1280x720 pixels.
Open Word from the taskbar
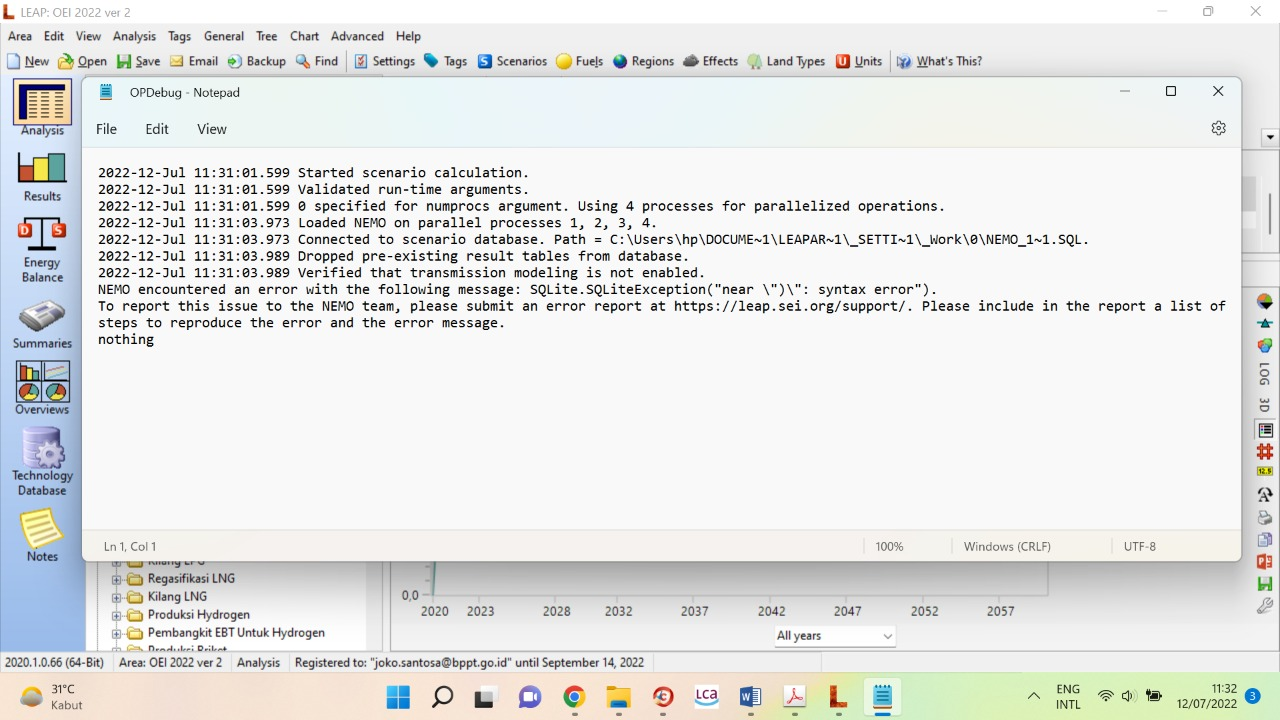point(750,697)
